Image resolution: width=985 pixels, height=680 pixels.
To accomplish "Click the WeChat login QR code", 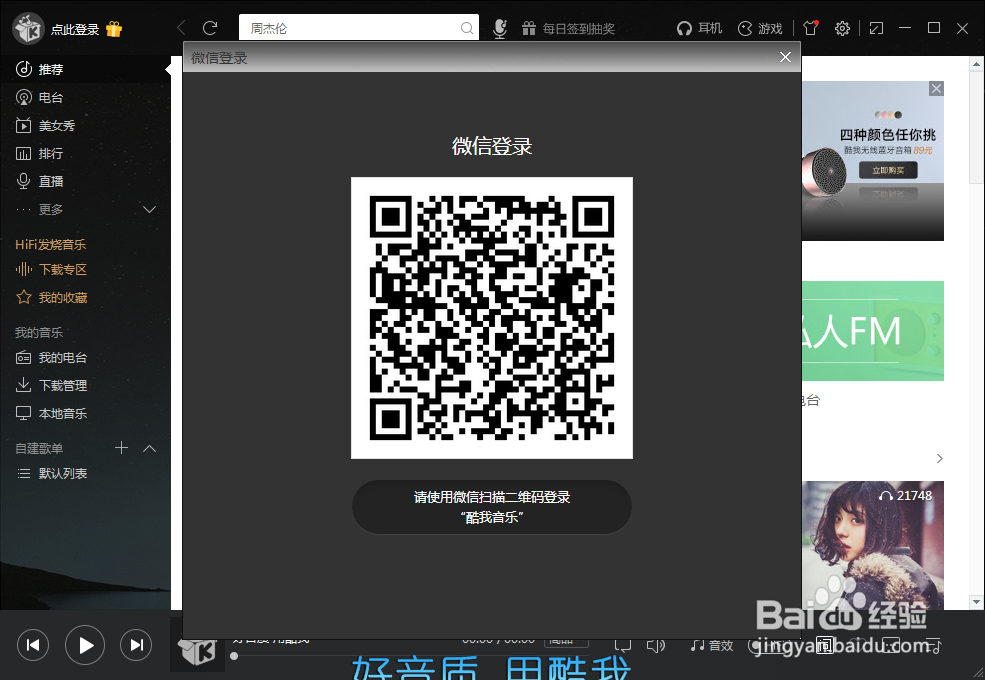I will tap(492, 318).
